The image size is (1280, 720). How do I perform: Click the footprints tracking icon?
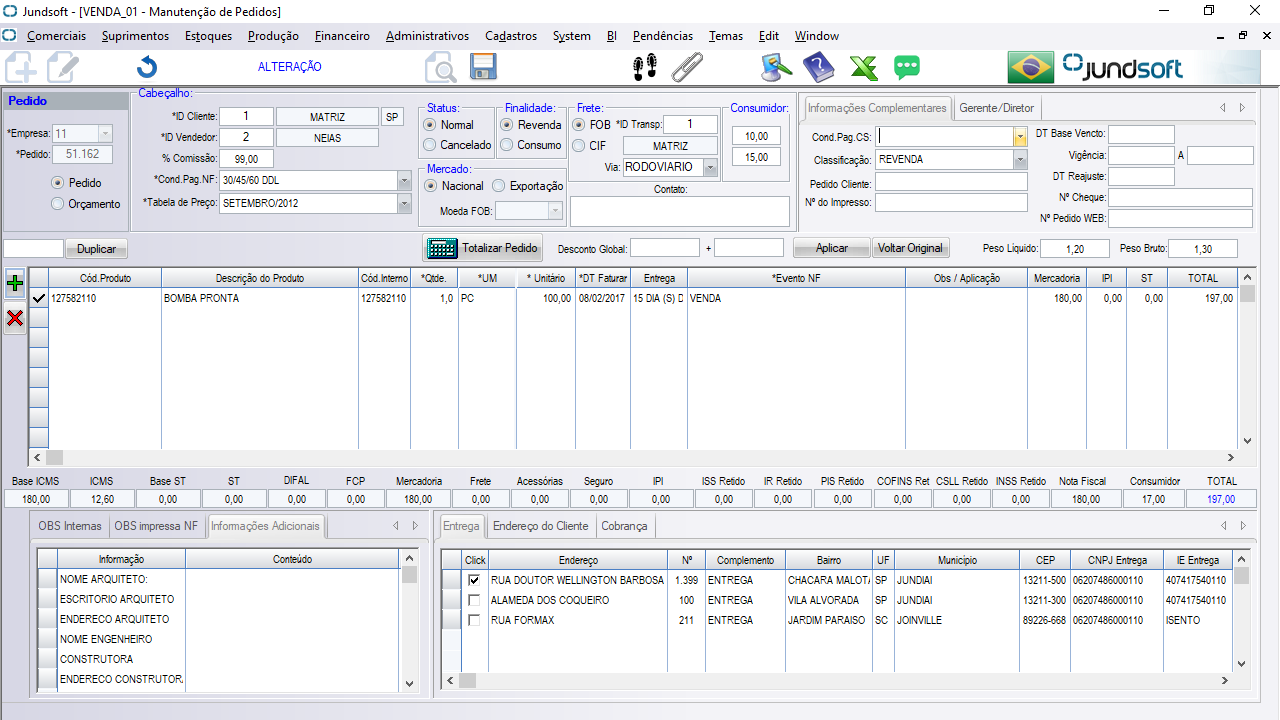pos(645,67)
